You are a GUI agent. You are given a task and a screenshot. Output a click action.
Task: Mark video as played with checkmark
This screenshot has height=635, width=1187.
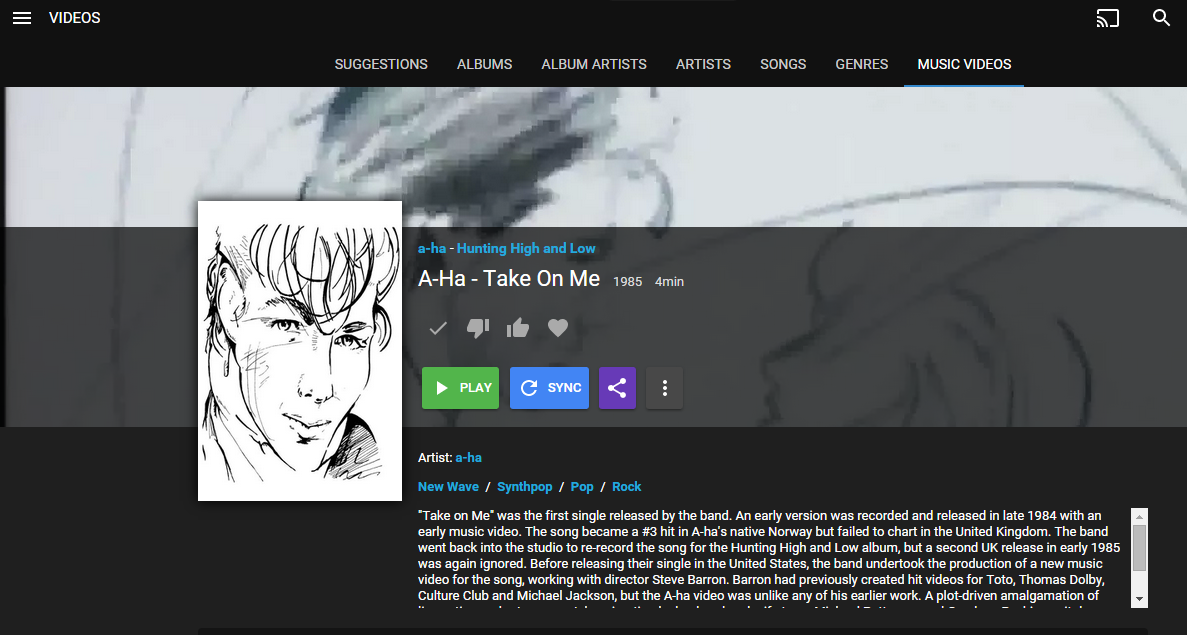[438, 328]
